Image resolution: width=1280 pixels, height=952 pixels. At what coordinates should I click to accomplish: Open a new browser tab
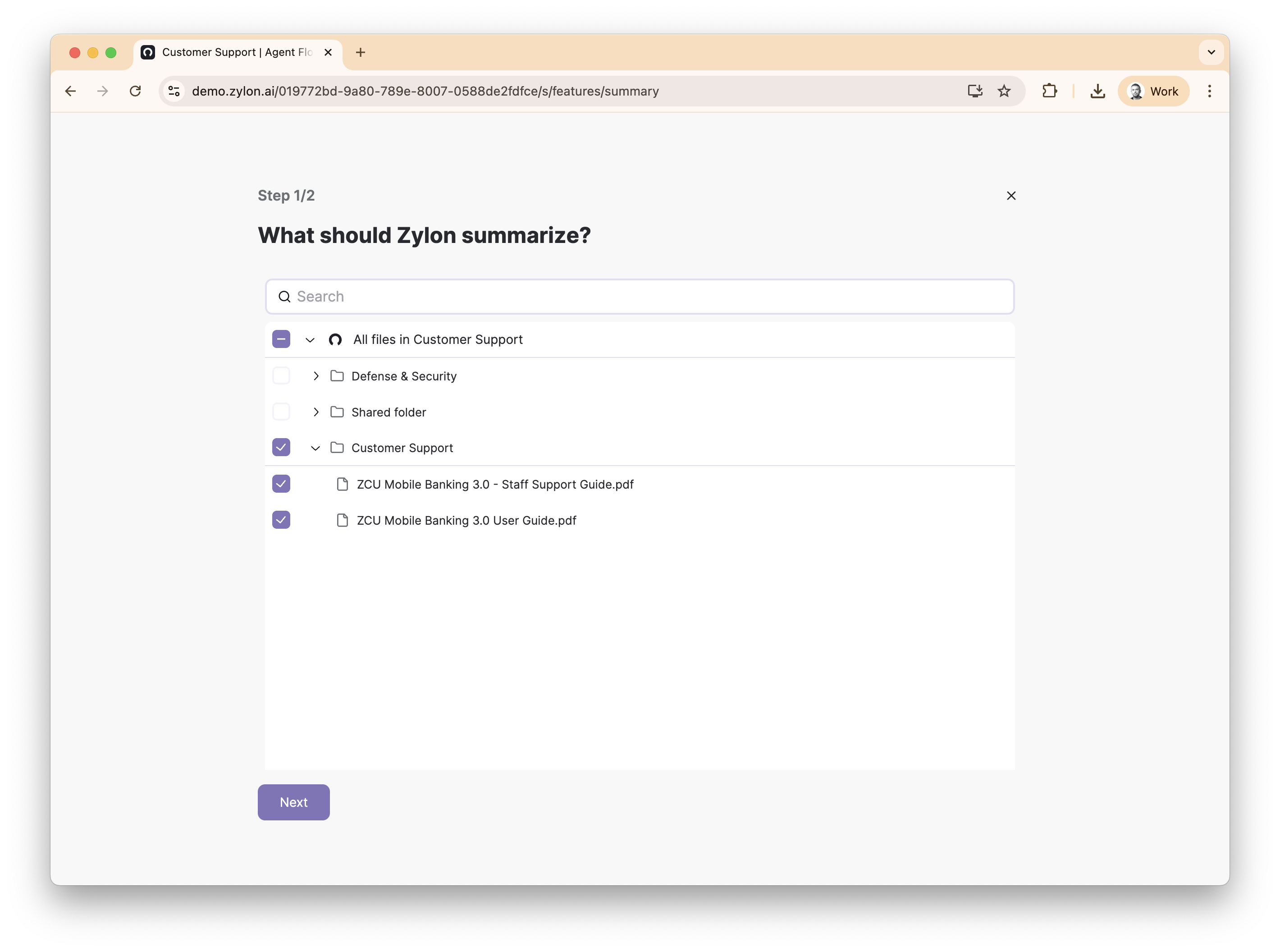(361, 52)
